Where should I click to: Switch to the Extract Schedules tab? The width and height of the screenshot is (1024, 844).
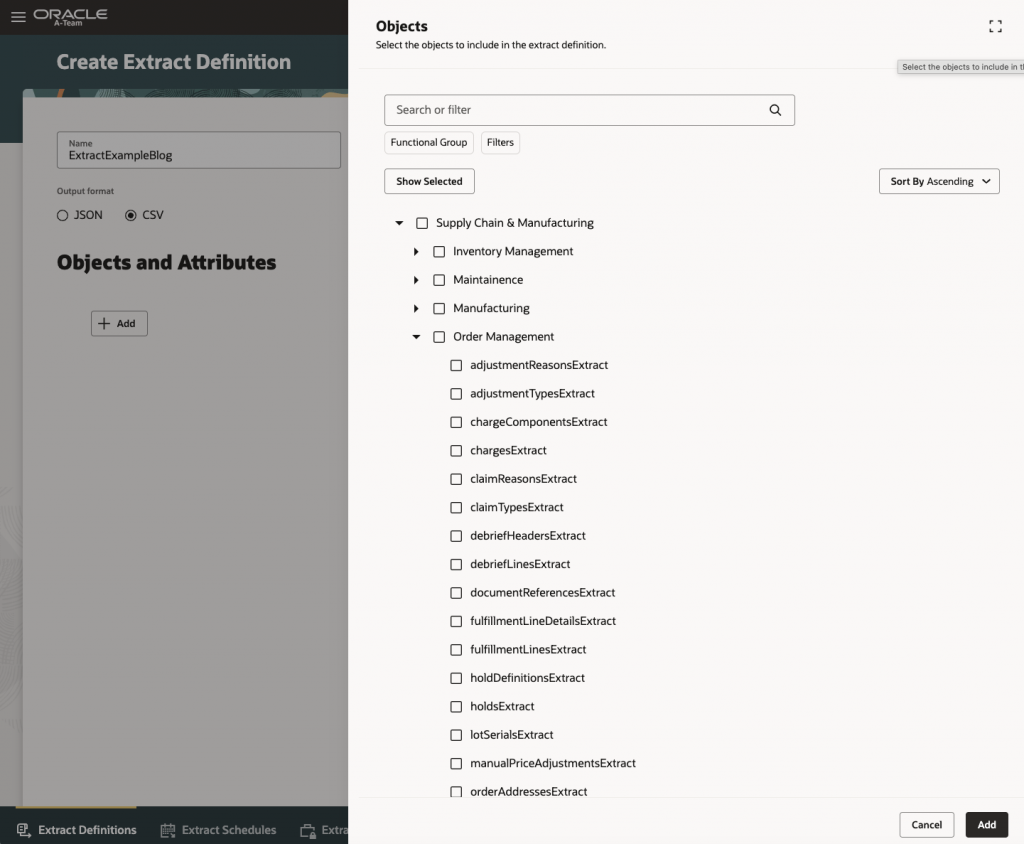point(228,830)
